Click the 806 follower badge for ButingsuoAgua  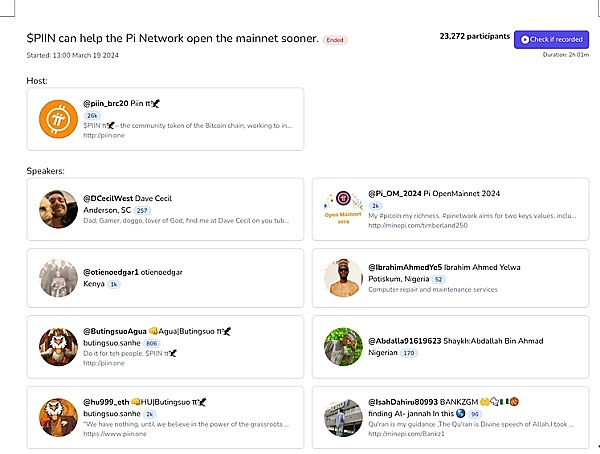click(x=152, y=343)
